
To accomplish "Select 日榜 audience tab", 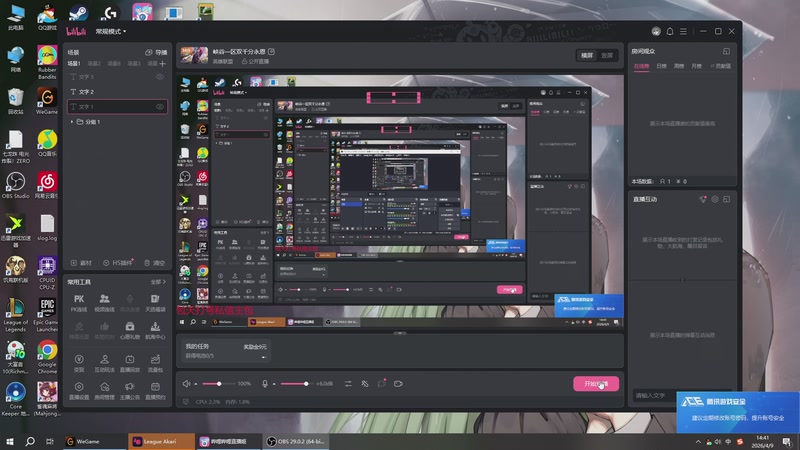I will click(661, 66).
